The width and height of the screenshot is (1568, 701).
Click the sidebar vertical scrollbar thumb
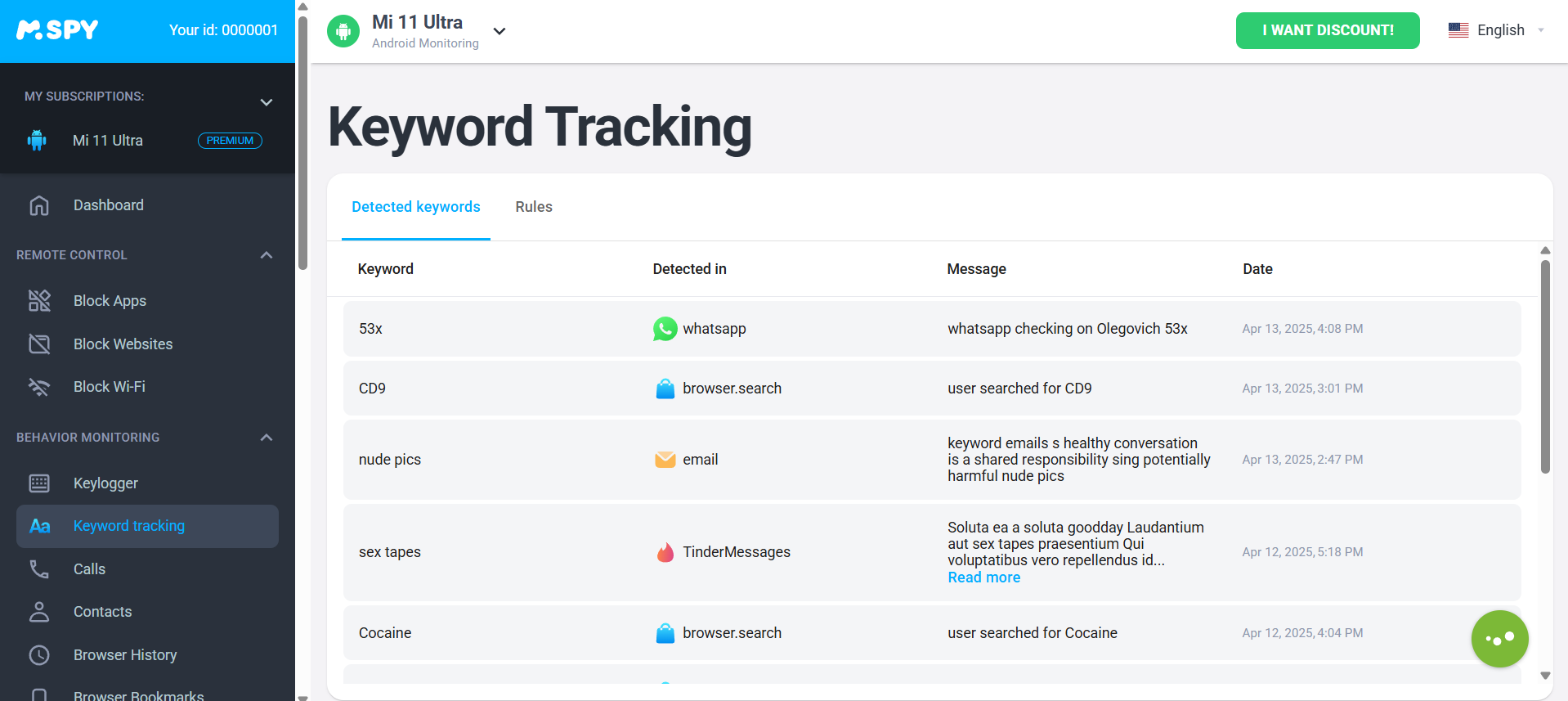pos(302,143)
